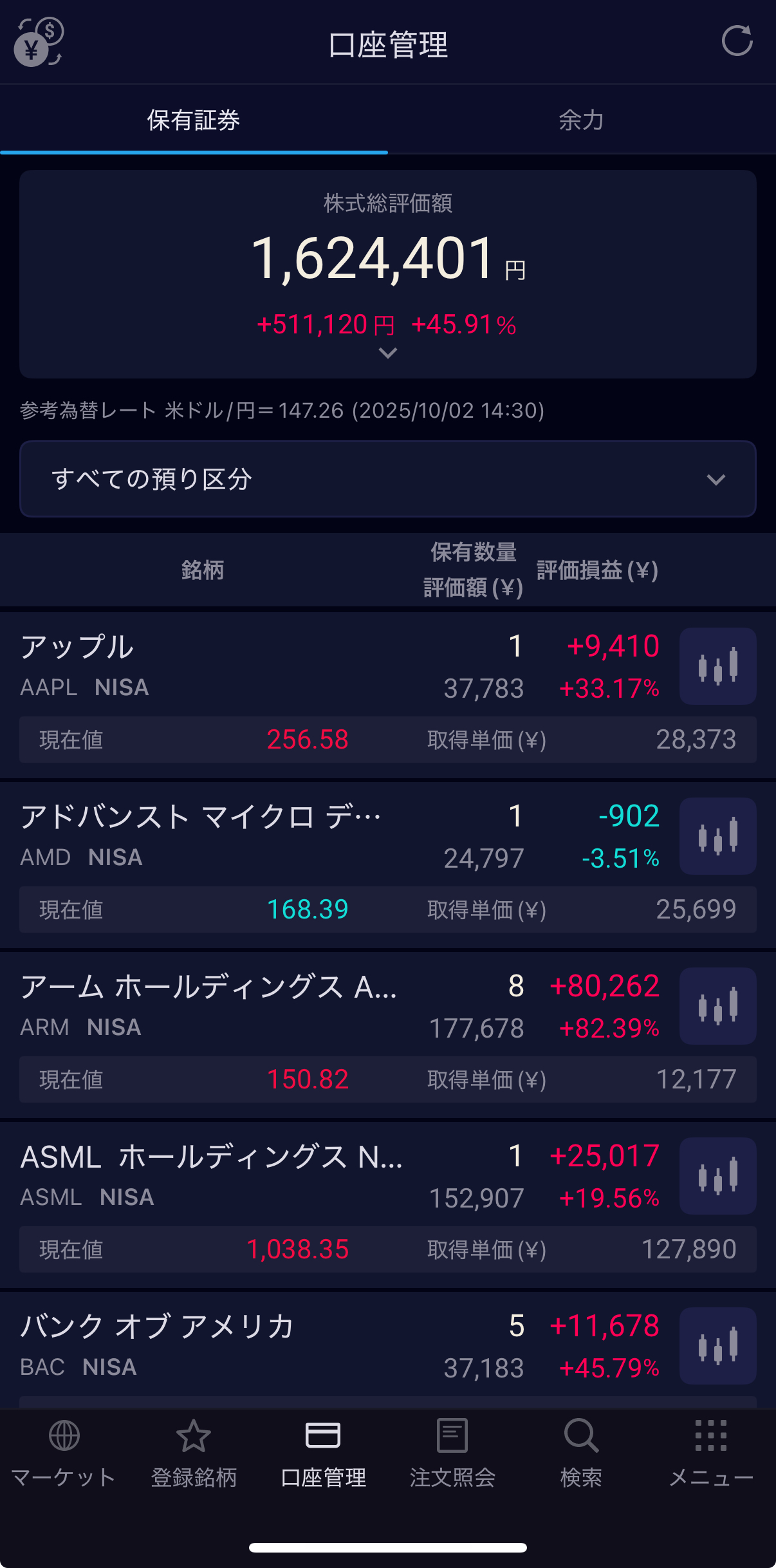Tap the currency exchange yen-dollar icon

coord(38,42)
